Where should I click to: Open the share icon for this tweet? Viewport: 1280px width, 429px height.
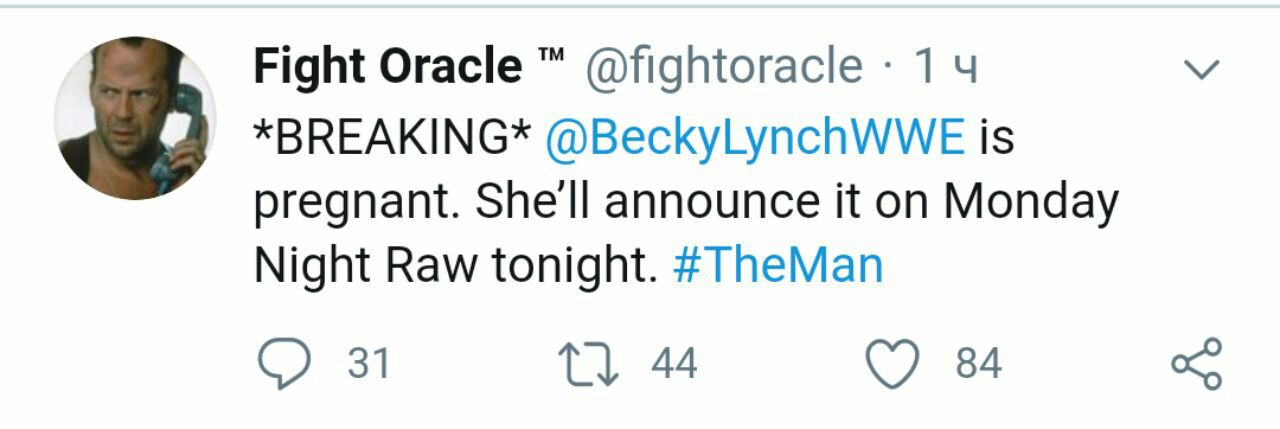(1196, 363)
